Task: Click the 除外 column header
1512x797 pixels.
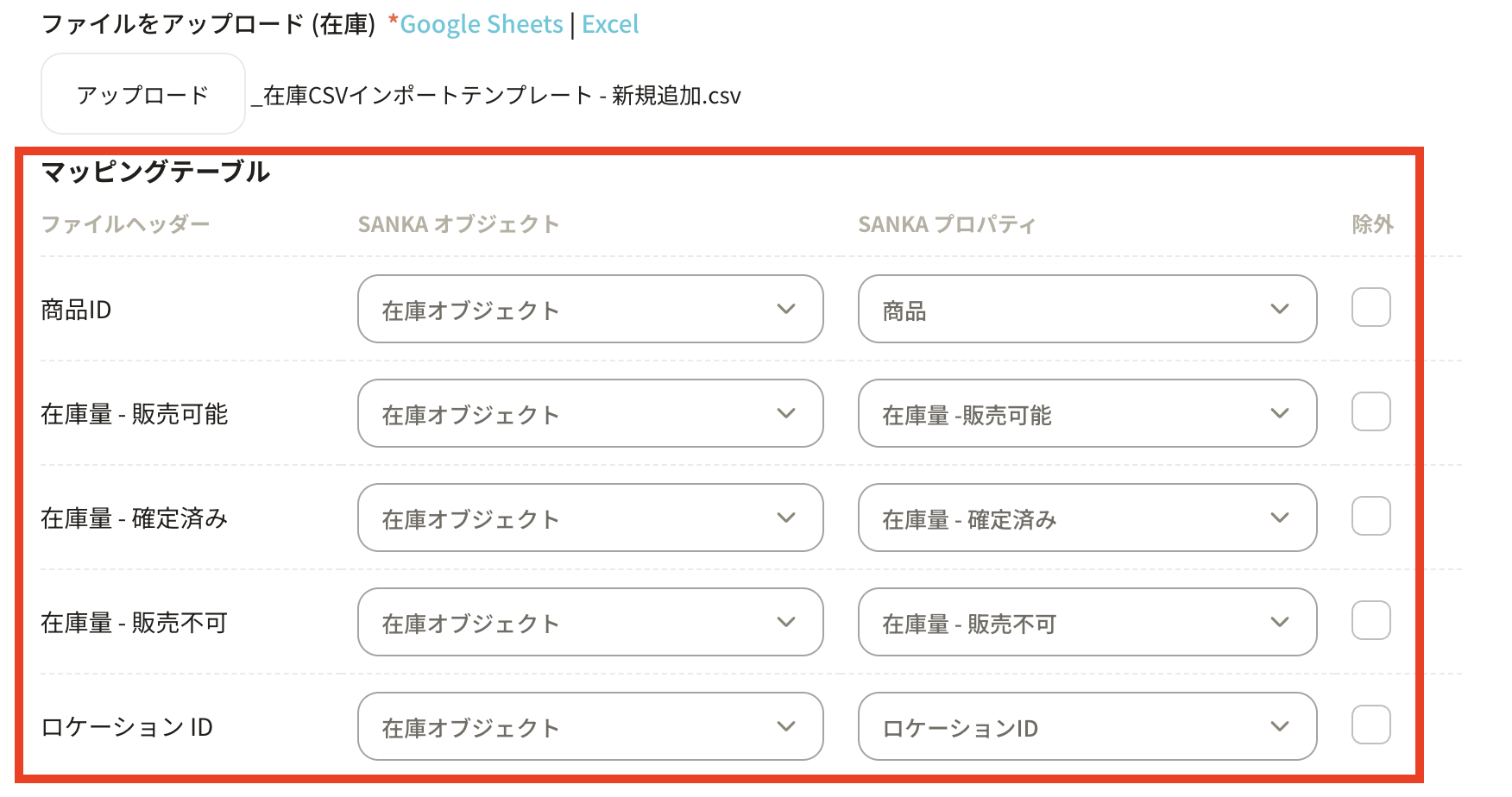Action: click(1372, 224)
